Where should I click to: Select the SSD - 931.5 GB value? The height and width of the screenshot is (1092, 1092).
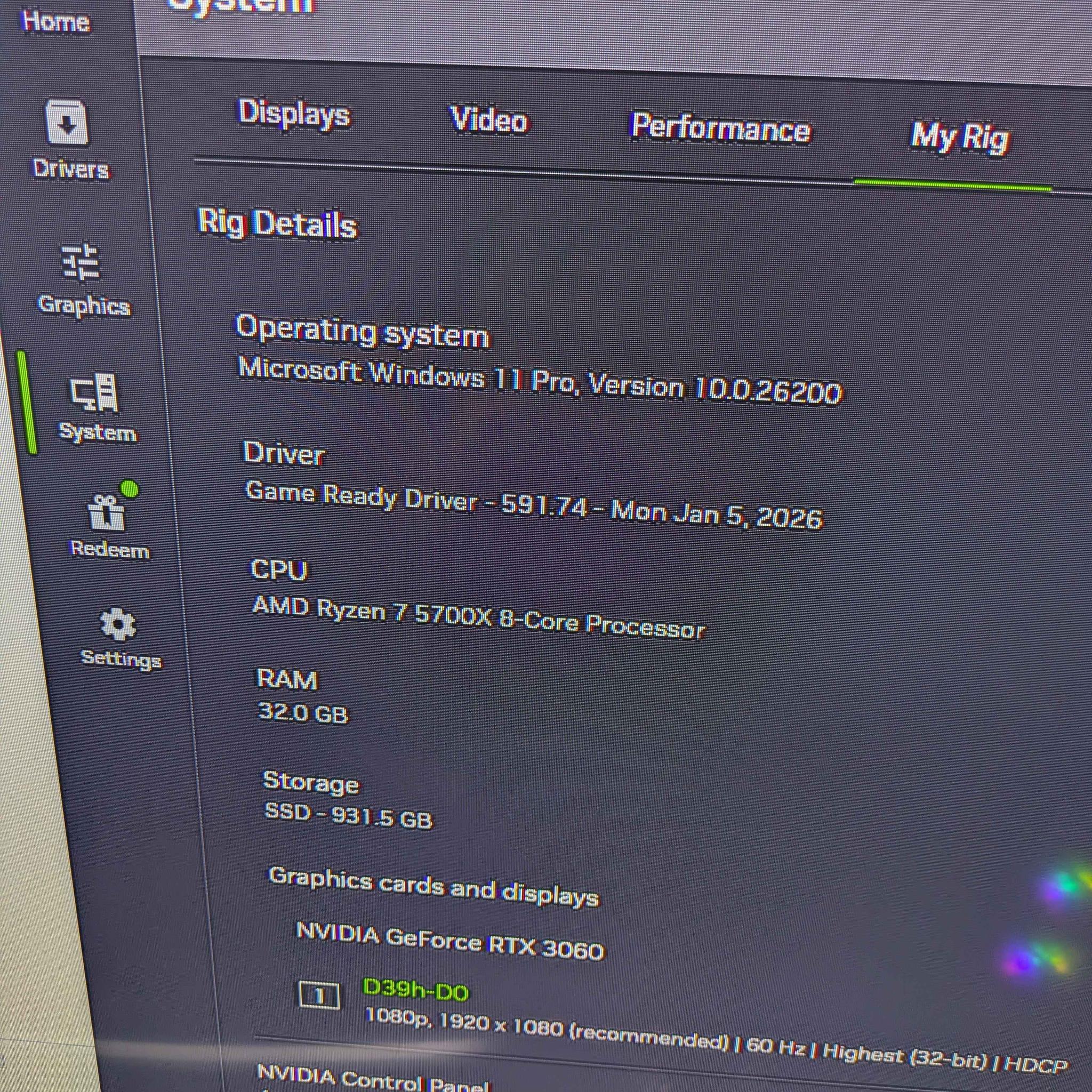coord(349,817)
